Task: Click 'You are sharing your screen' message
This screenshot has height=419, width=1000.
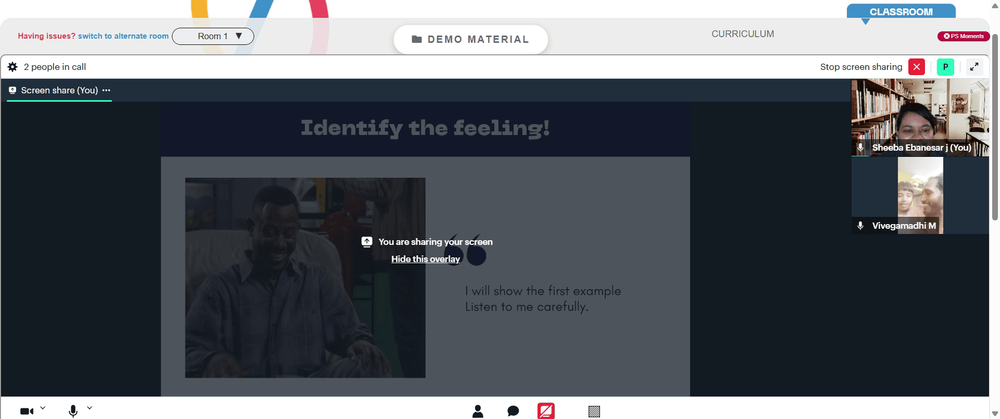Action: pyautogui.click(x=436, y=242)
